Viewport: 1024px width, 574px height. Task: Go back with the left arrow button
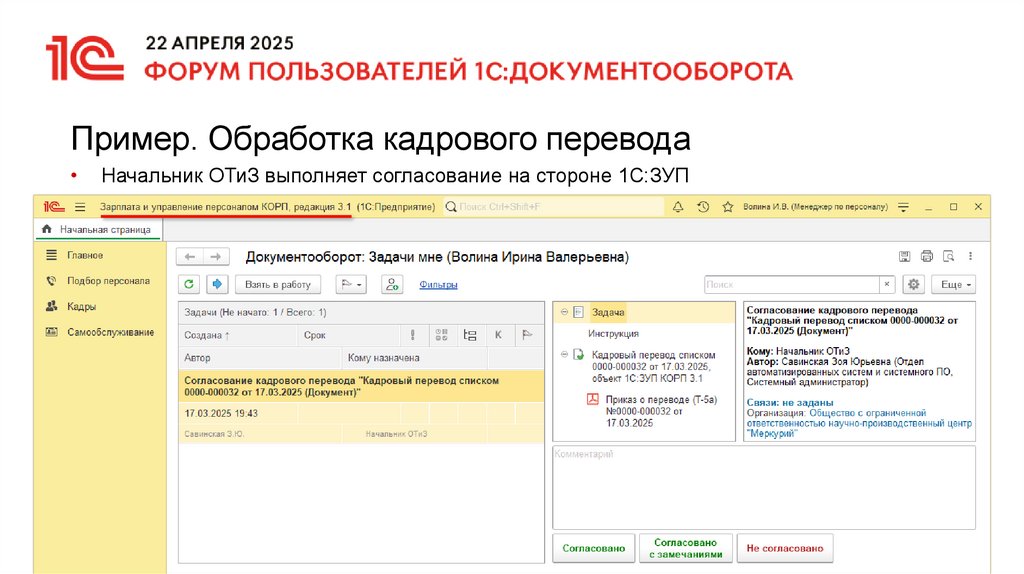(190, 257)
